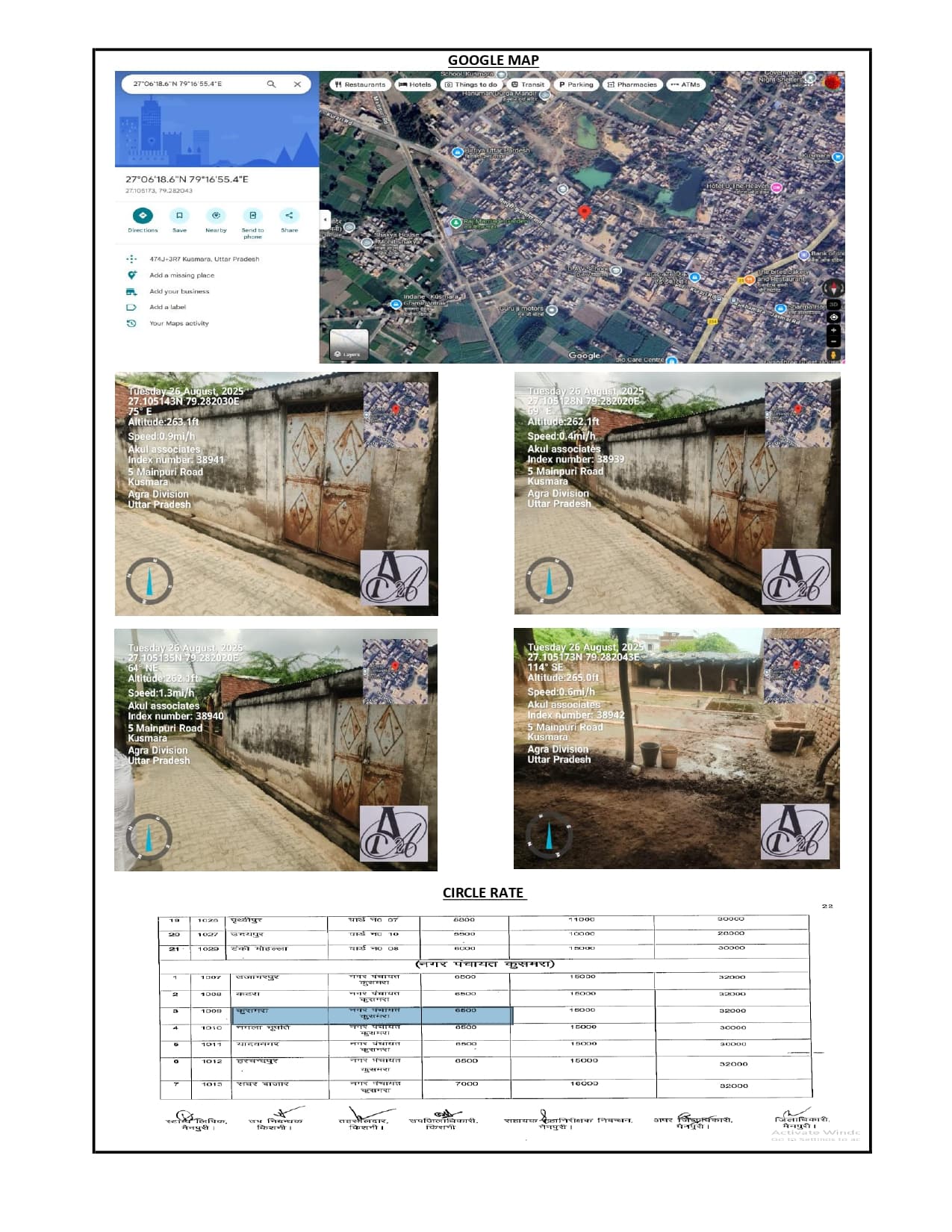Viewport: 952px width, 1232px height.
Task: Open site photo with Index number 38941
Action: click(276, 494)
